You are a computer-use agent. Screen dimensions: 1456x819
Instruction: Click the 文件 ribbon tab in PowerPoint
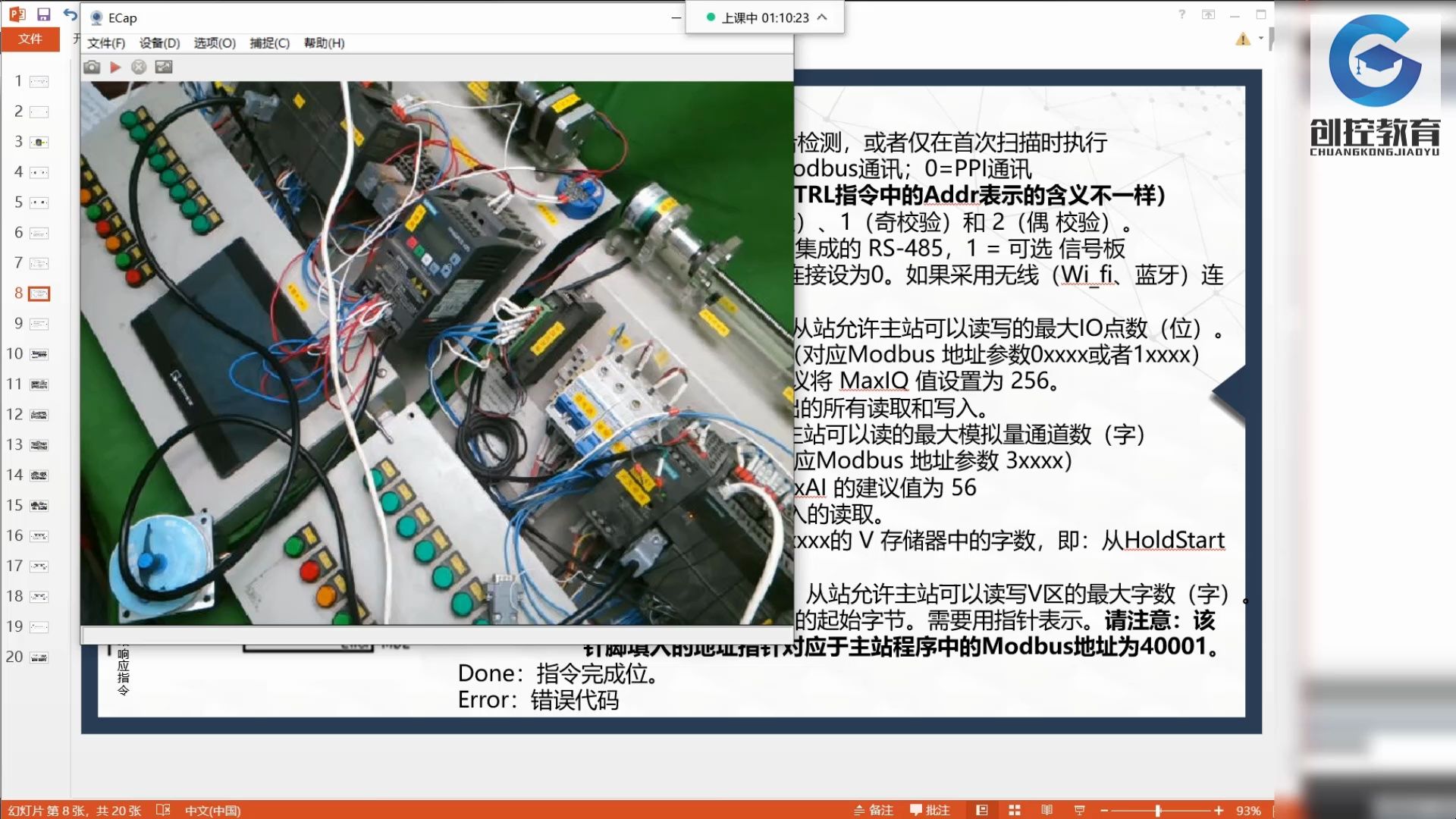click(x=30, y=39)
